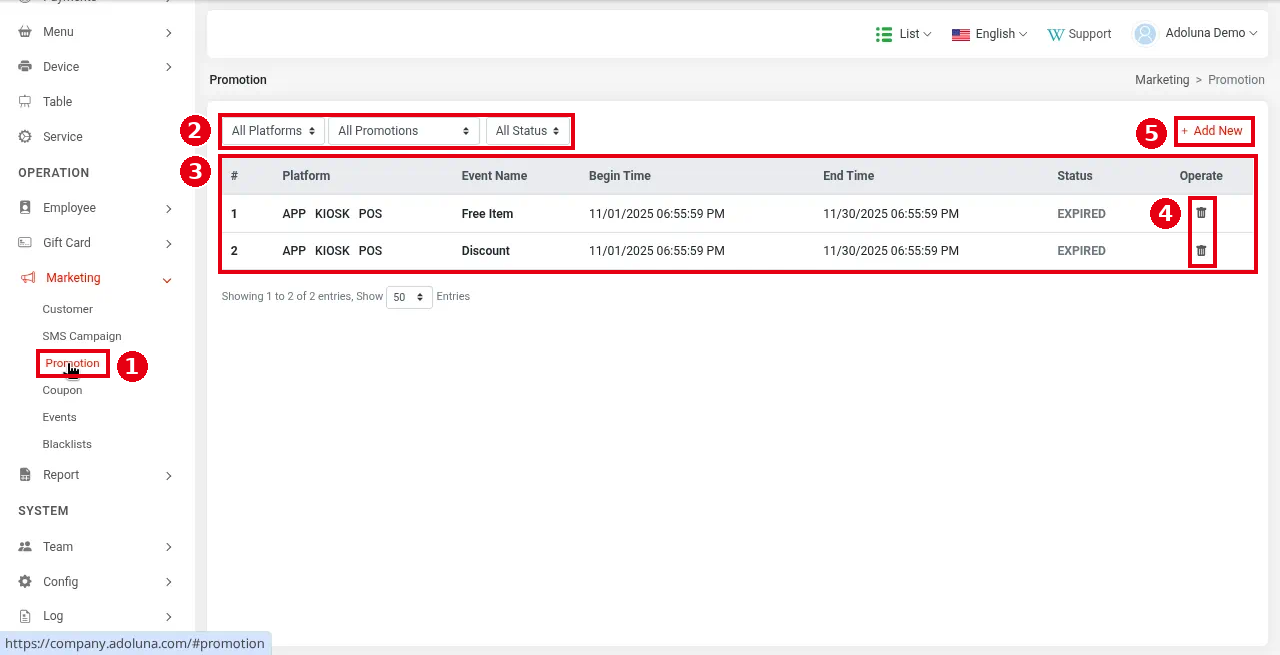
Task: Open the All Promotions dropdown filter
Action: coord(403,131)
